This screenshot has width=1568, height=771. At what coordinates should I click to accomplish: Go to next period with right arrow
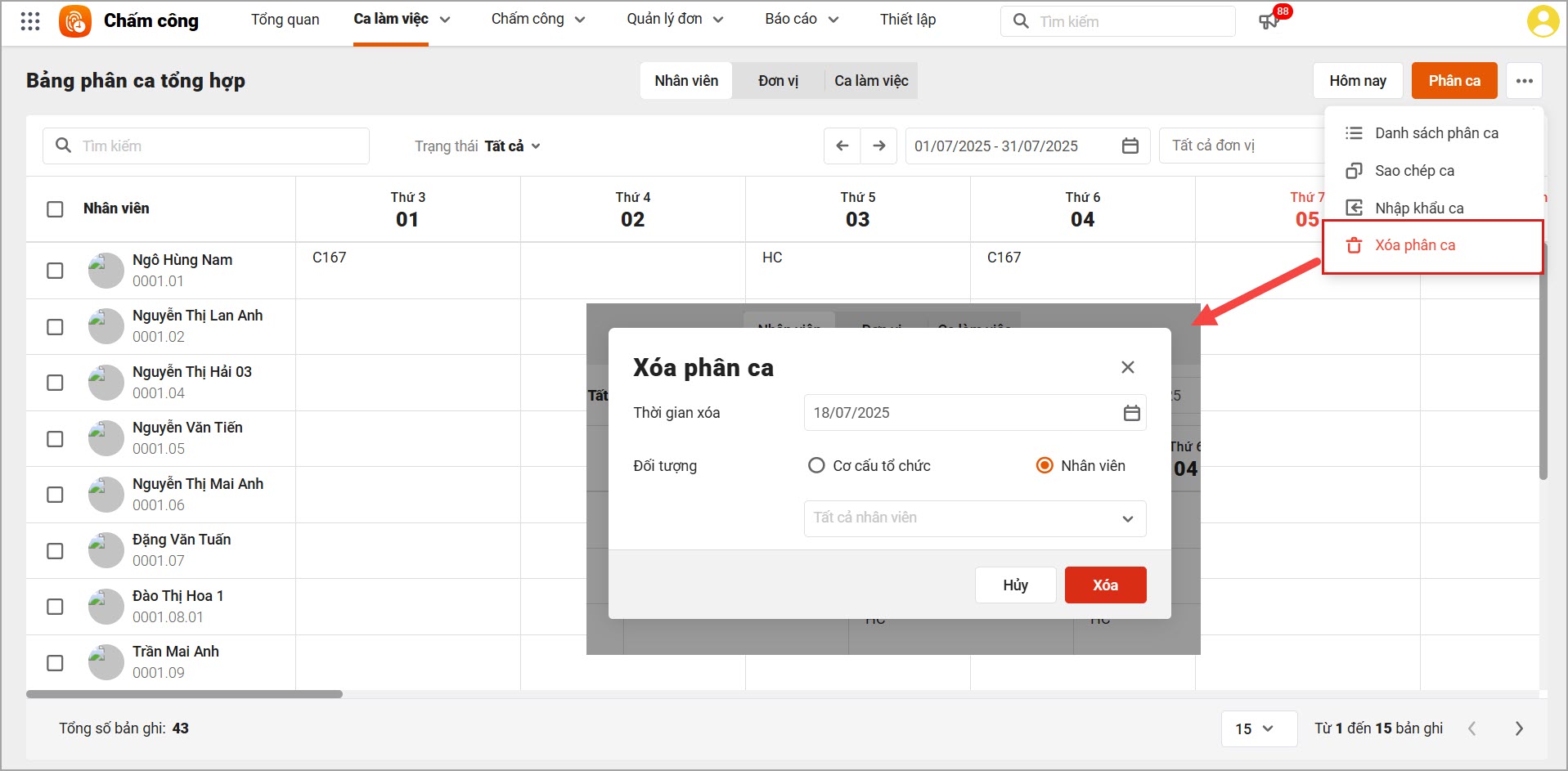coord(878,146)
